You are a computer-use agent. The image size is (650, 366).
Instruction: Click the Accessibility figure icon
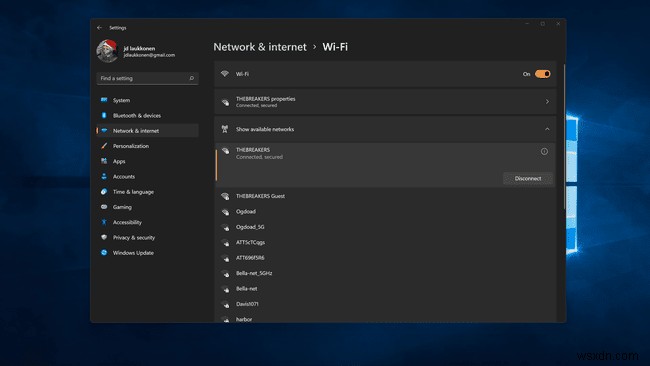[104, 222]
